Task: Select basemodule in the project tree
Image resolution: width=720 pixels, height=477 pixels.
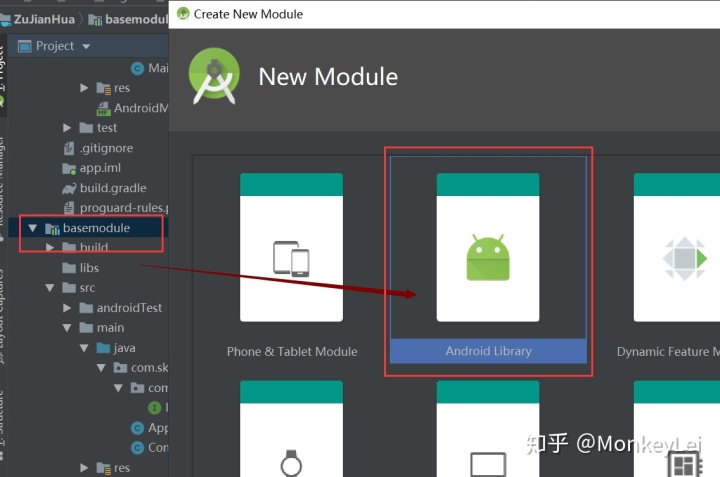Action: click(96, 228)
